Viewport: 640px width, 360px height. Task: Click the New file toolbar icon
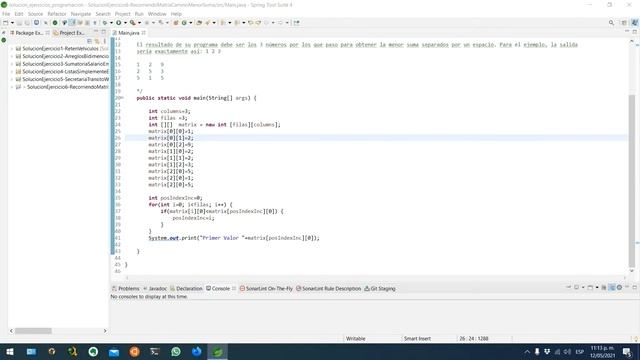click(x=6, y=23)
